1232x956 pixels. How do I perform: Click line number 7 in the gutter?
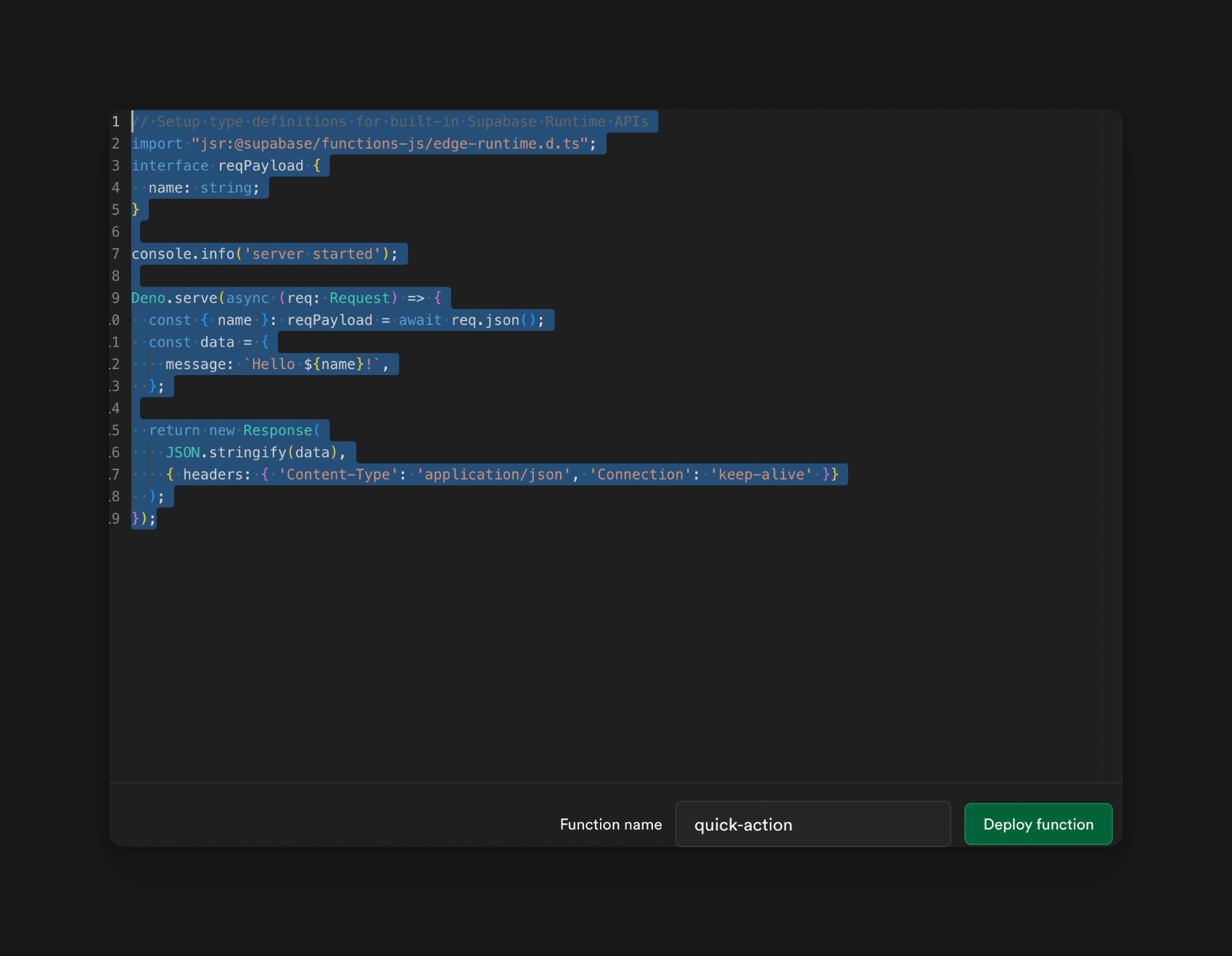click(115, 254)
